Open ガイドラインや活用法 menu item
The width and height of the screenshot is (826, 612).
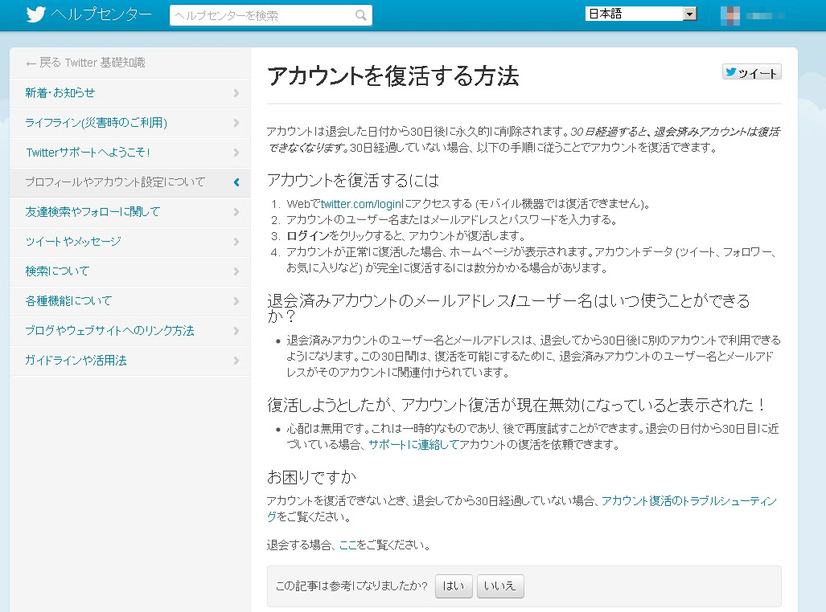tap(130, 361)
